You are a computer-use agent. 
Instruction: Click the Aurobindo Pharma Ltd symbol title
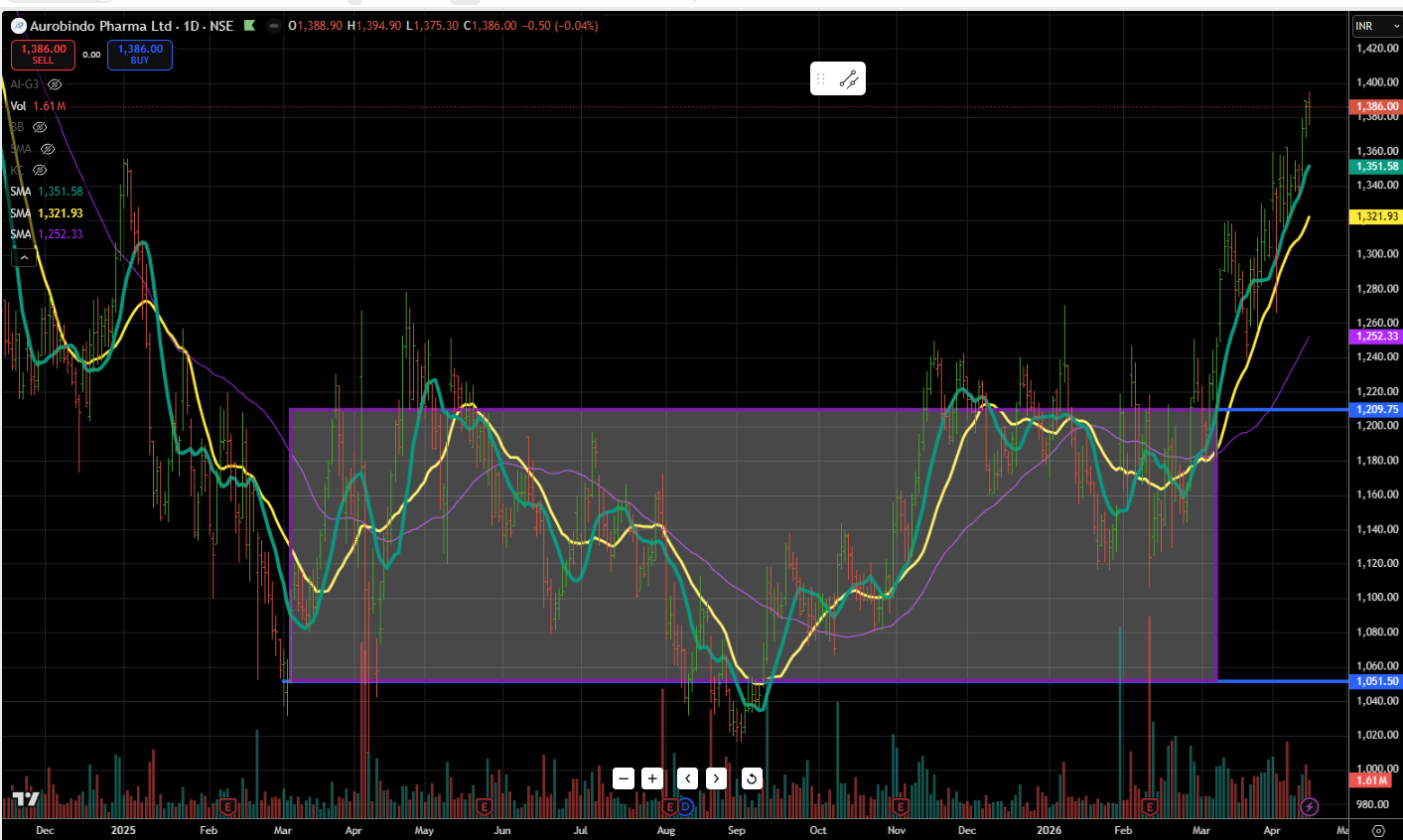(100, 26)
